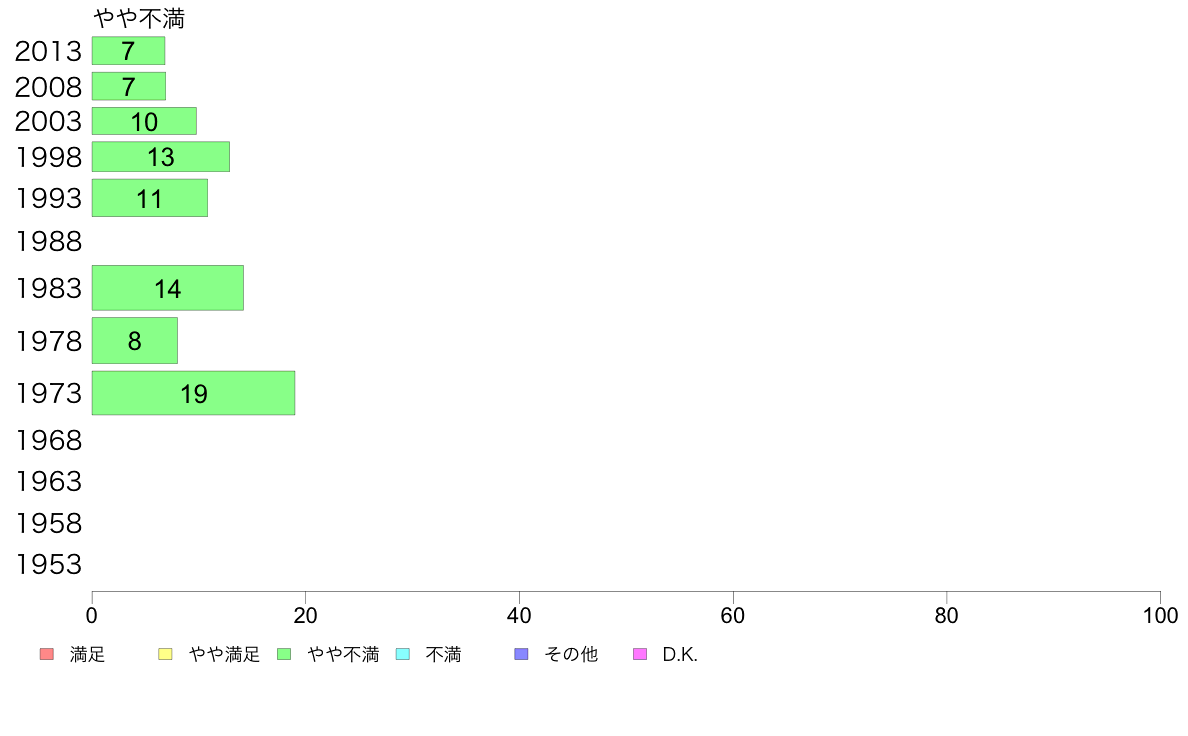
Task: Click the magenta D.K. legend swatch
Action: (x=640, y=654)
